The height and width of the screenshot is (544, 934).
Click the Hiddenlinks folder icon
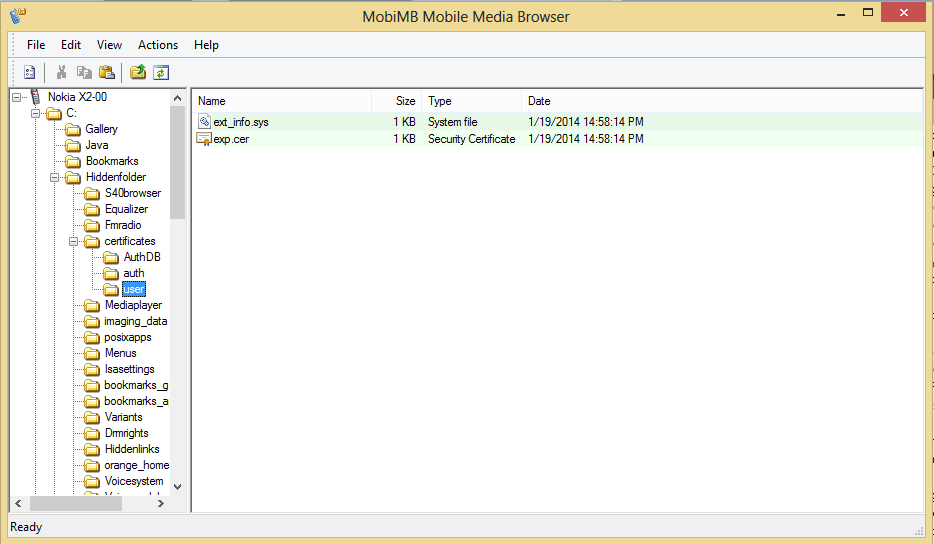pyautogui.click(x=92, y=449)
